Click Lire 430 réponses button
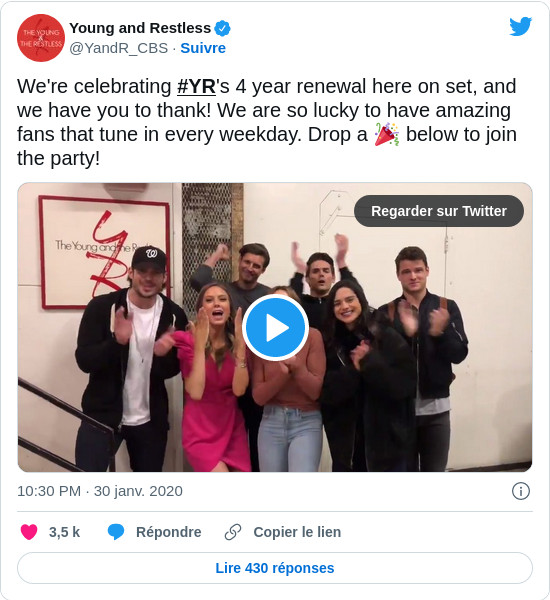Image resolution: width=550 pixels, height=600 pixels. click(275, 568)
